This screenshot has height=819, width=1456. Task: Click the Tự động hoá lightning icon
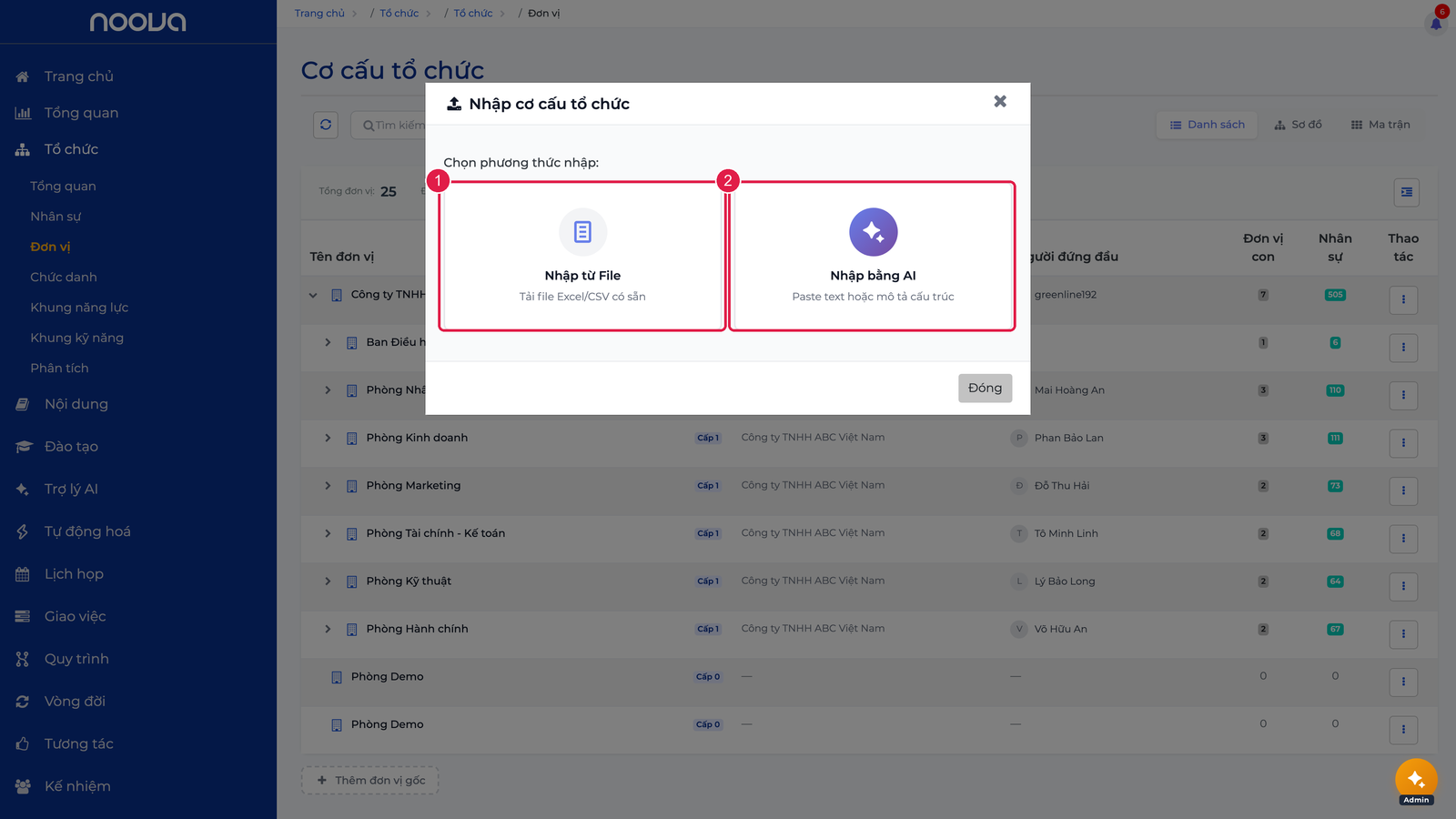[23, 531]
